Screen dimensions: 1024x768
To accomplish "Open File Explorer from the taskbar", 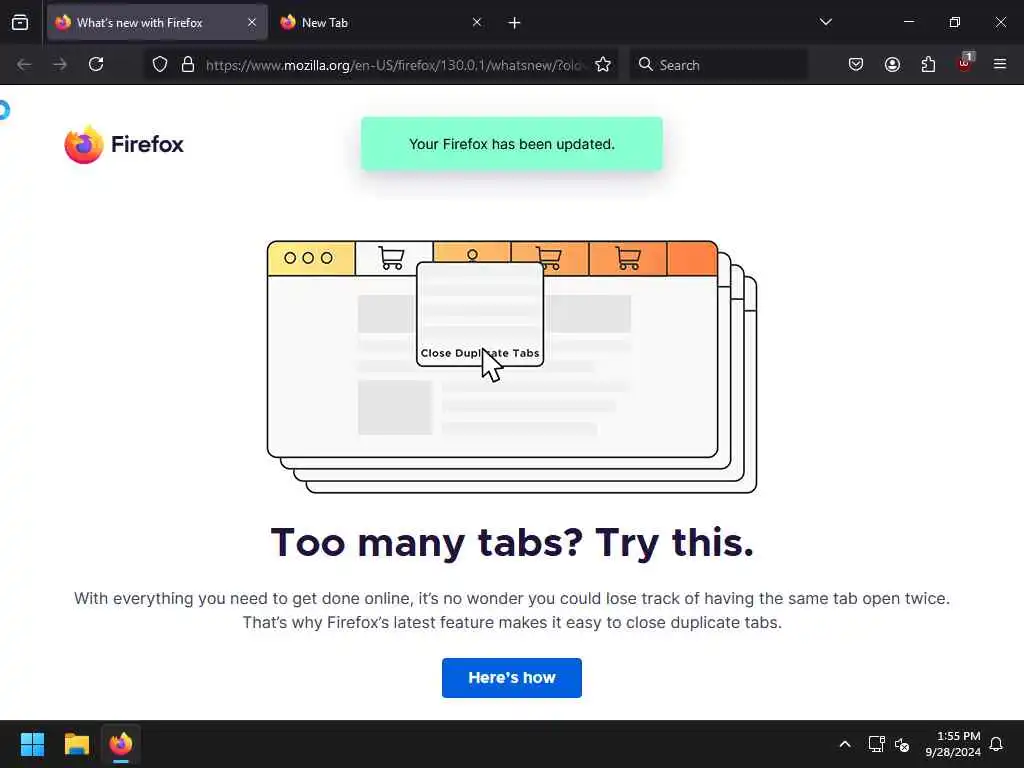I will 76,744.
